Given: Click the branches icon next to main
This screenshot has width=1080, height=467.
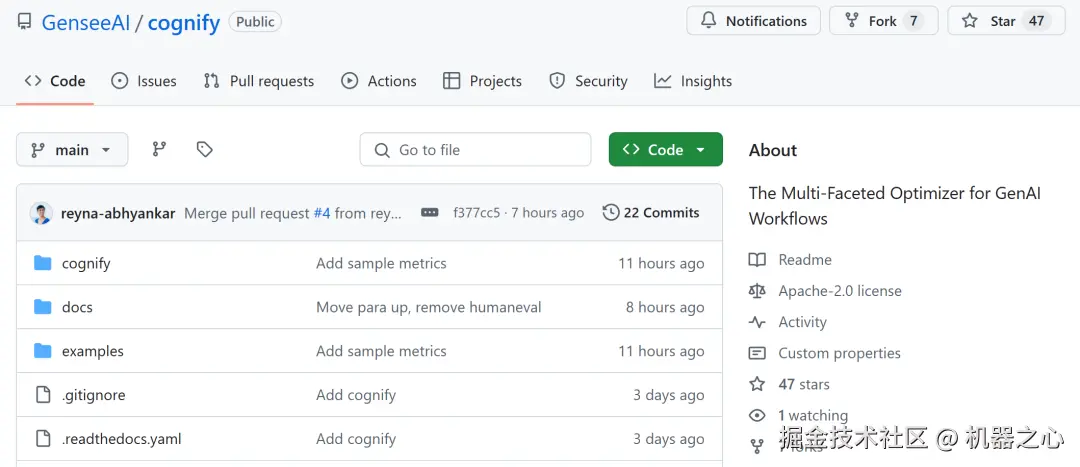Looking at the screenshot, I should pos(159,150).
